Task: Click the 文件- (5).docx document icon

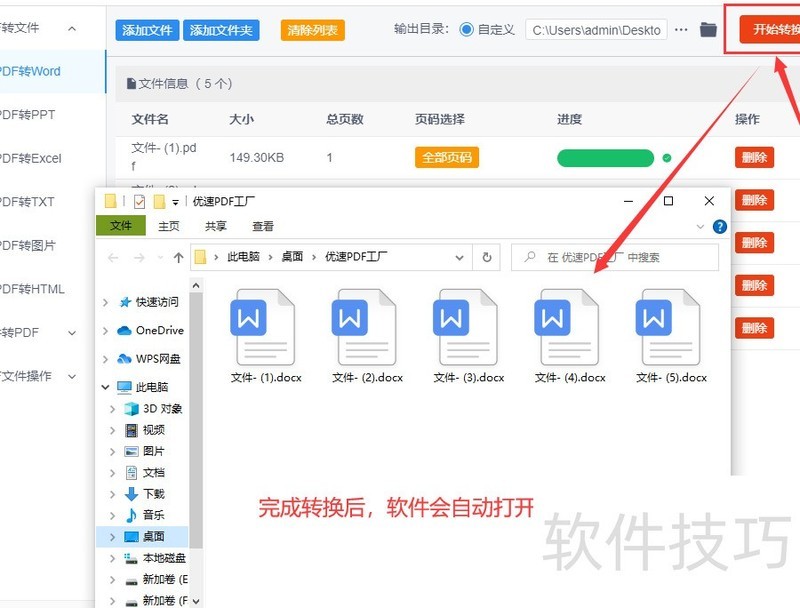Action: pyautogui.click(x=670, y=327)
